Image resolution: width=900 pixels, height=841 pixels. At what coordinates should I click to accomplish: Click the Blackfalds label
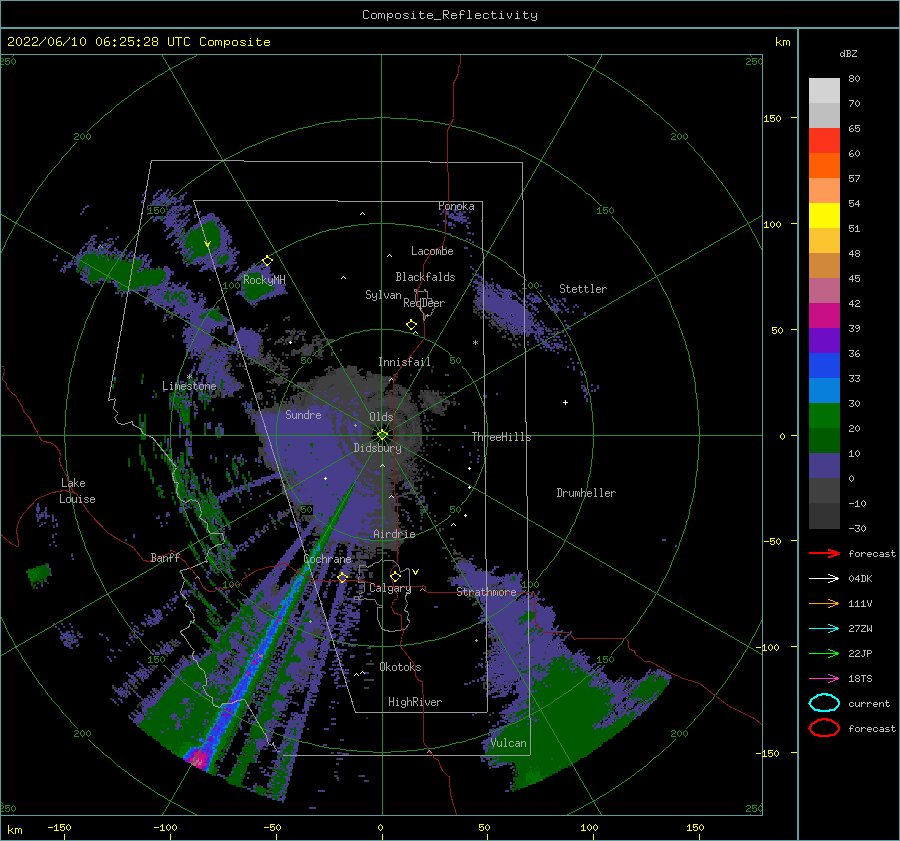click(x=425, y=277)
